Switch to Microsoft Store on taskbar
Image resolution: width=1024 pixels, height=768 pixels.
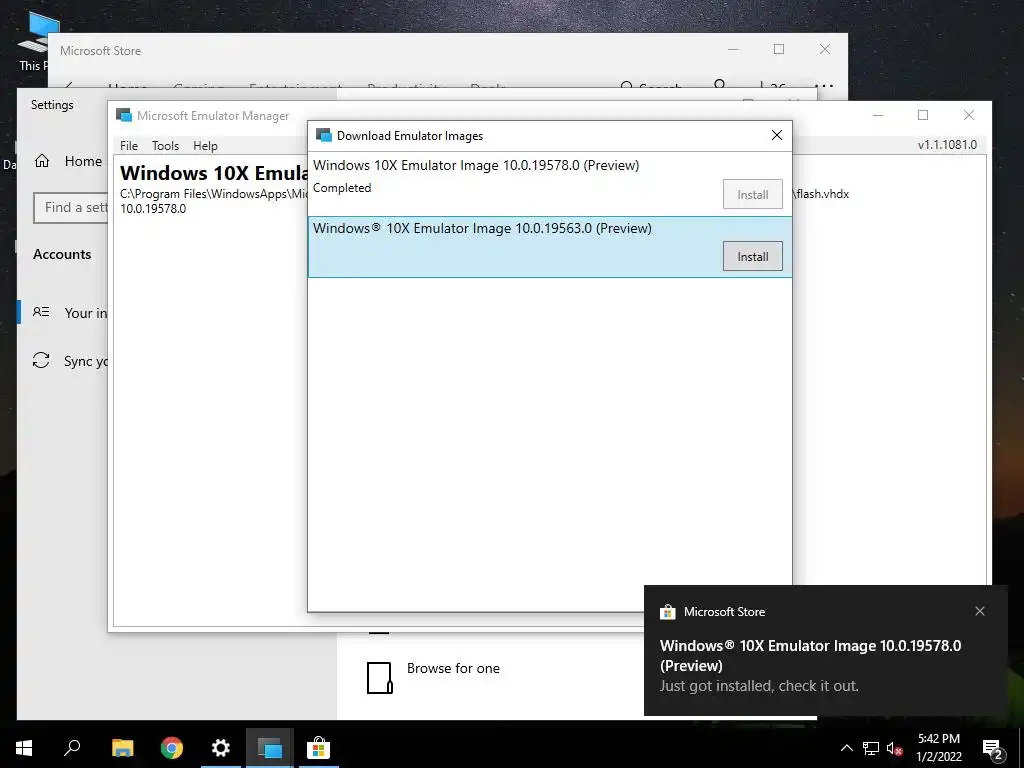pos(319,748)
